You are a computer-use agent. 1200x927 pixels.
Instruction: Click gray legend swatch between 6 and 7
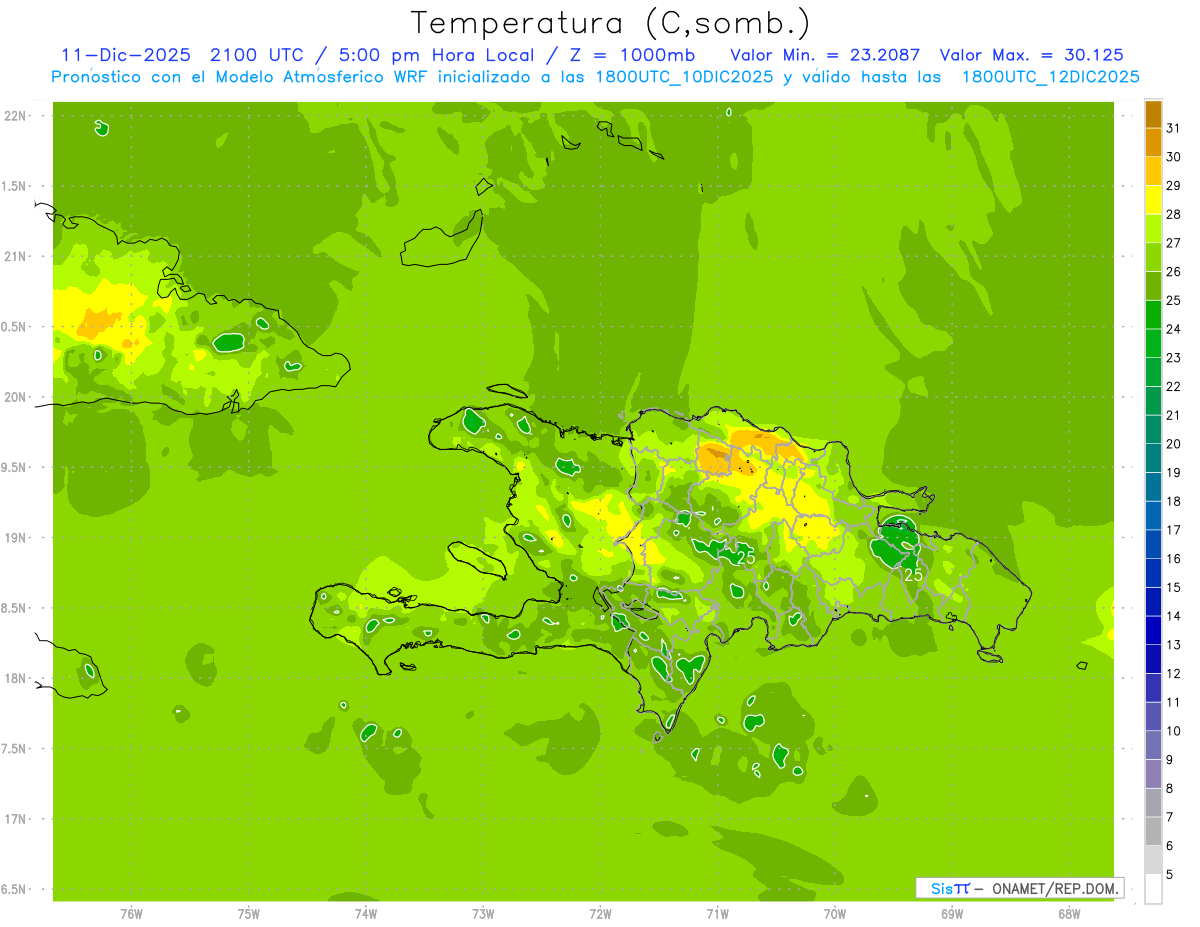[x=1153, y=832]
